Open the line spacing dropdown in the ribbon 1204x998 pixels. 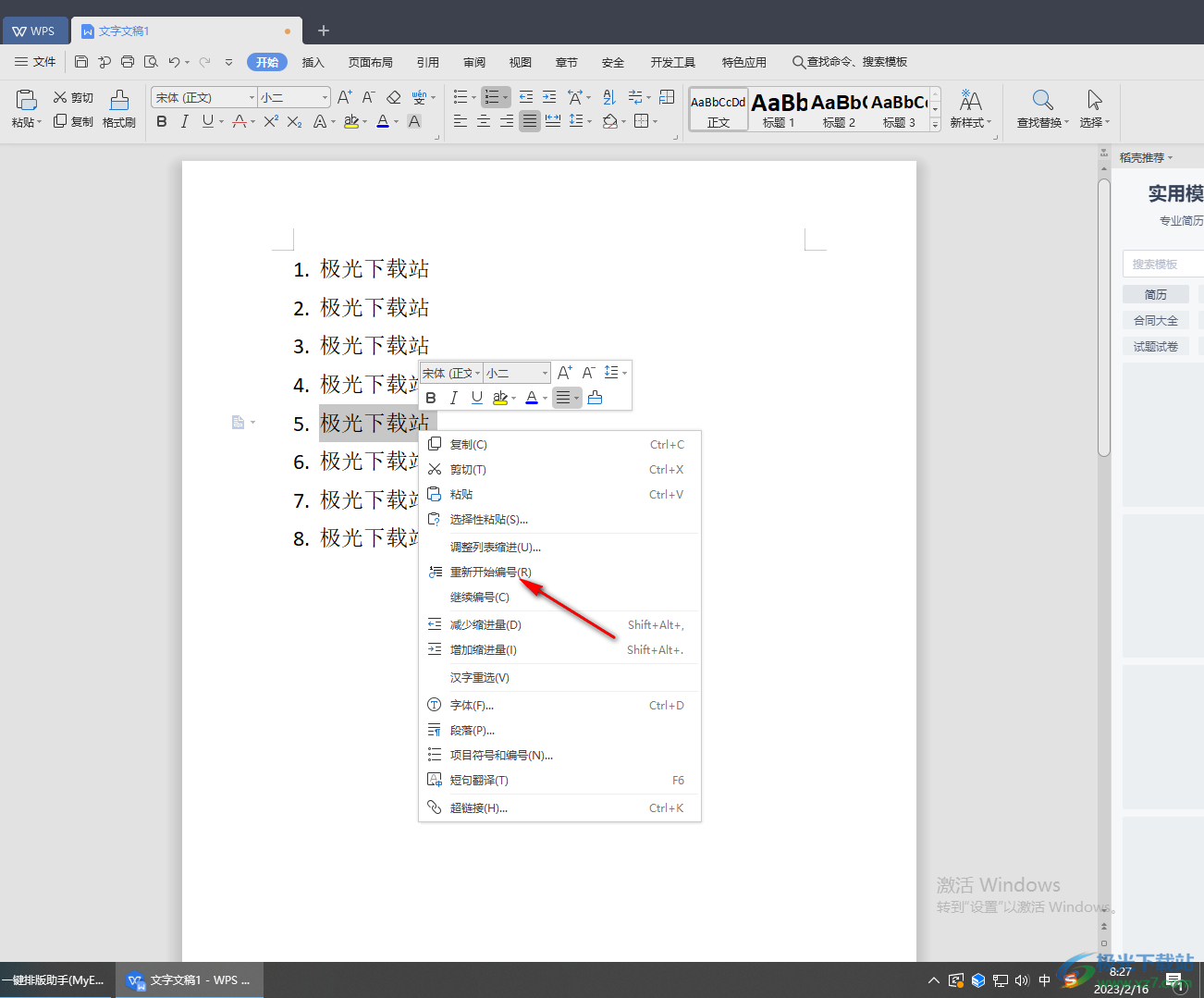(589, 121)
